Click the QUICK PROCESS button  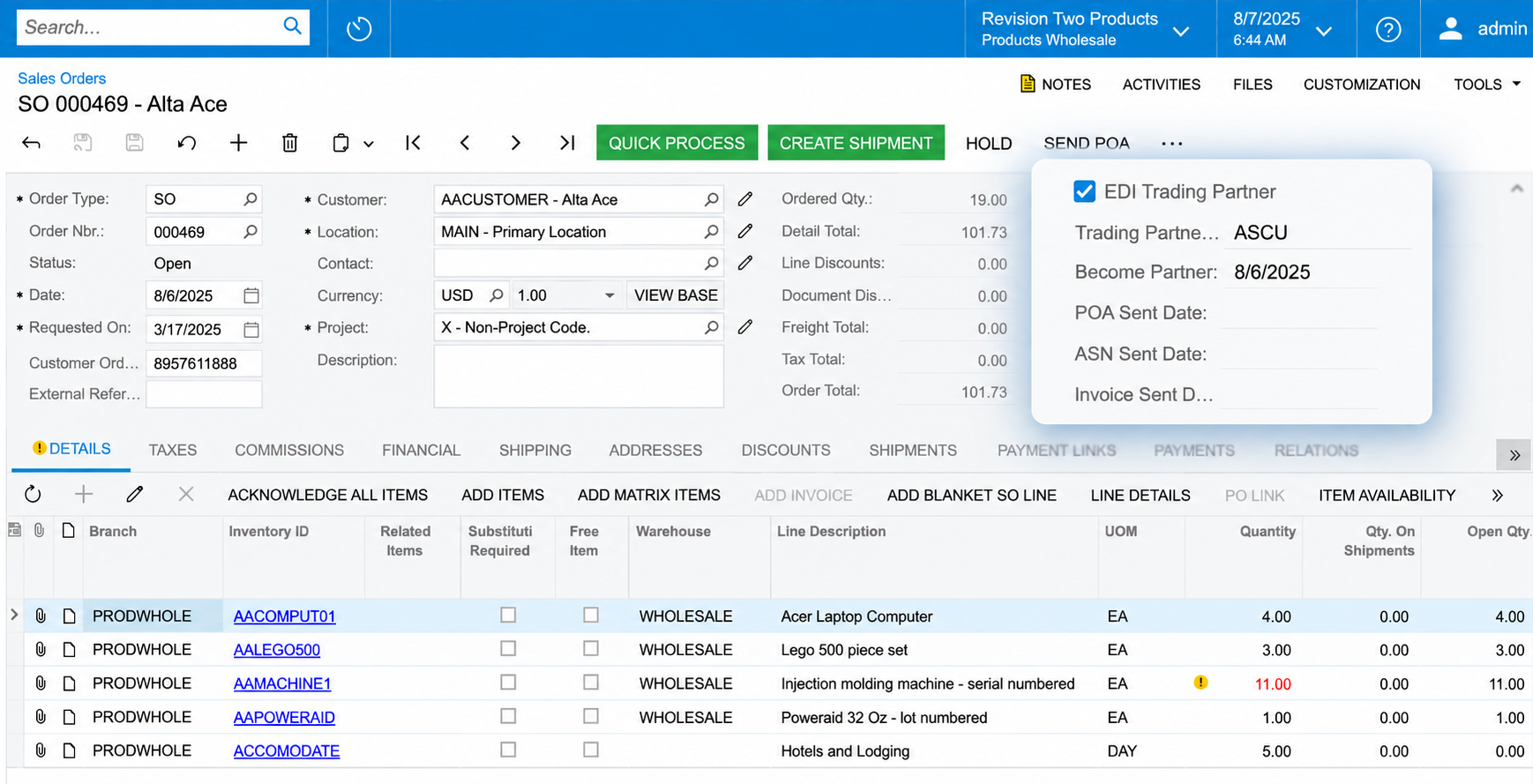coord(677,143)
